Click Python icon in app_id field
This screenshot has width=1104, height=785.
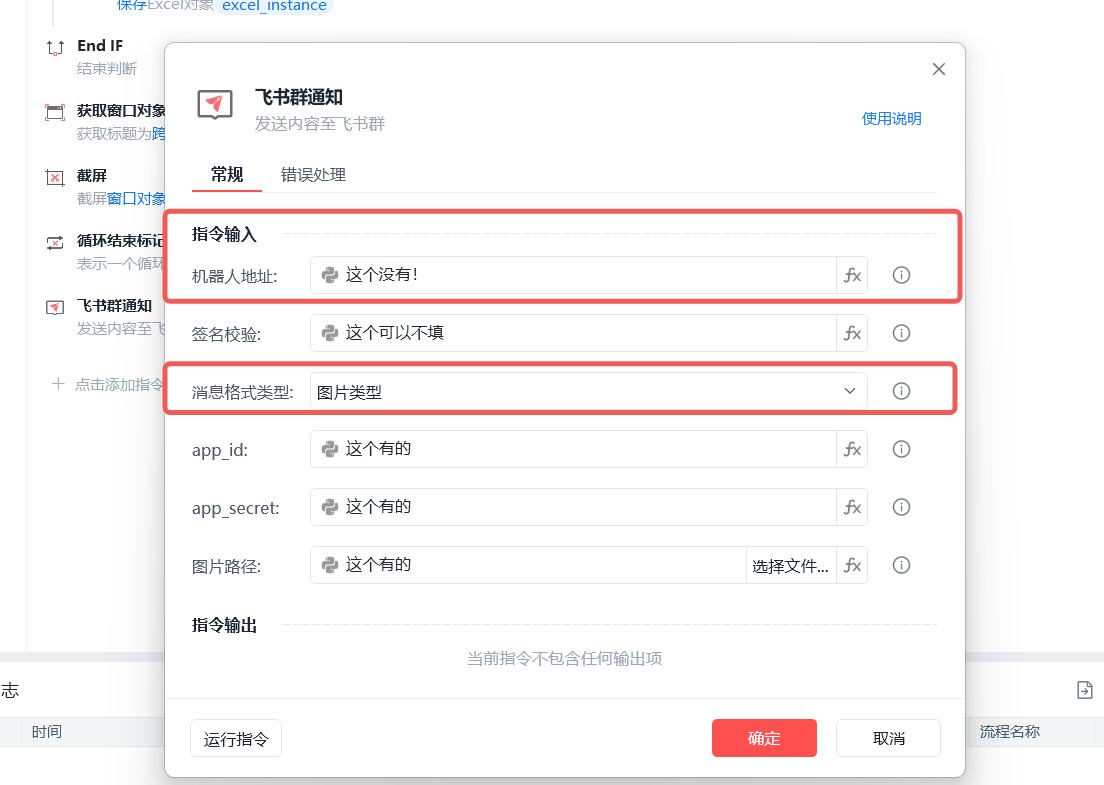coord(330,449)
